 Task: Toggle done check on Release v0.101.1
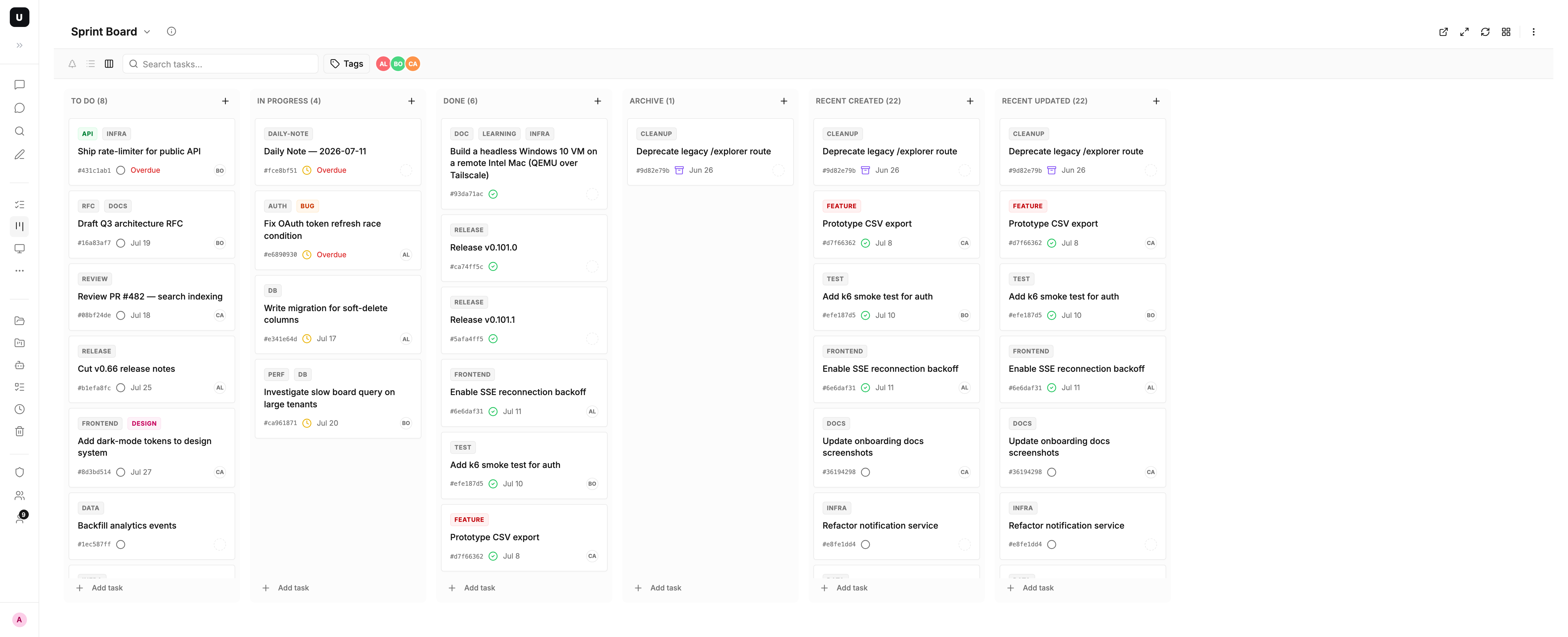click(x=493, y=339)
